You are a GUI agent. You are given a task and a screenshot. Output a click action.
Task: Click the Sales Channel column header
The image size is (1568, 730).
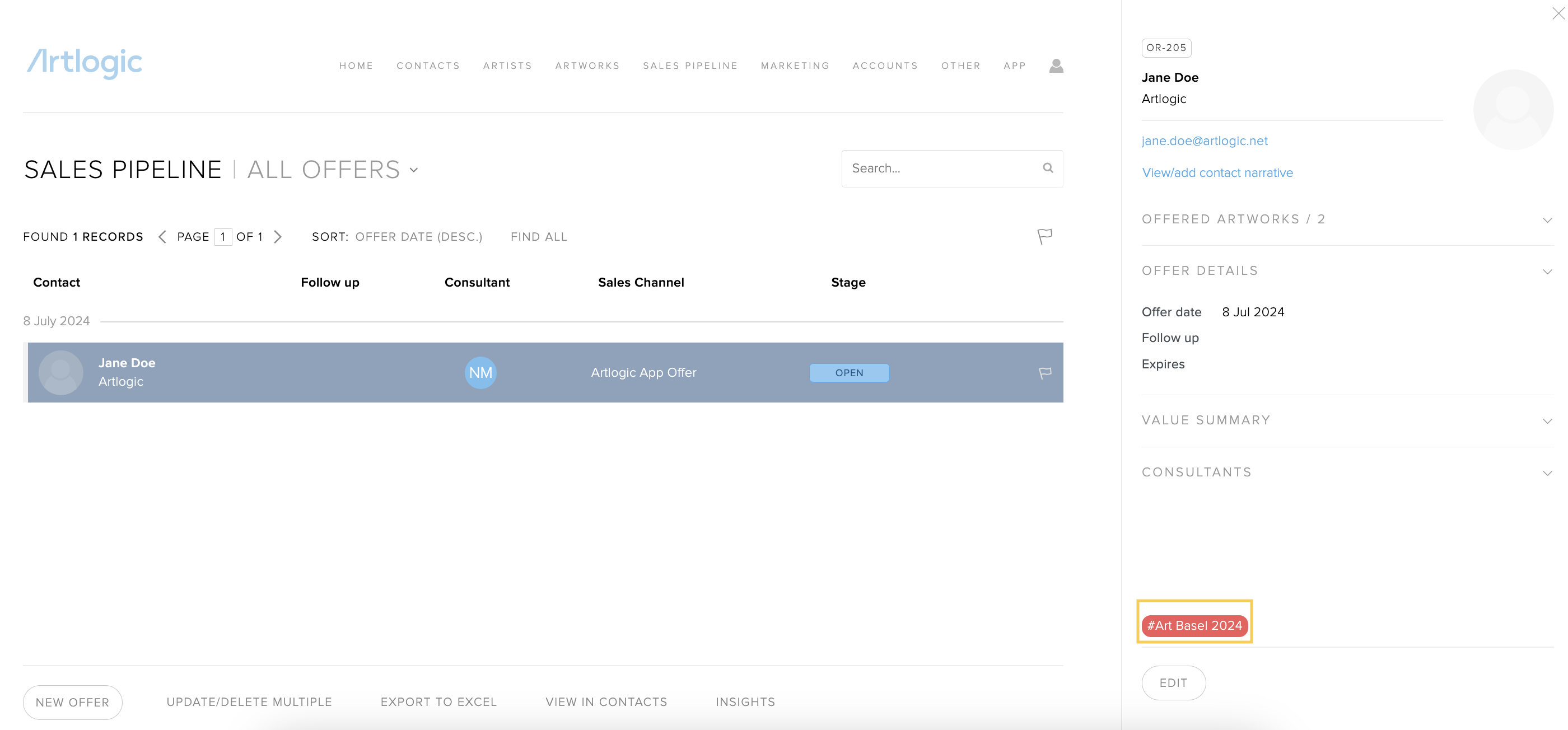(641, 282)
